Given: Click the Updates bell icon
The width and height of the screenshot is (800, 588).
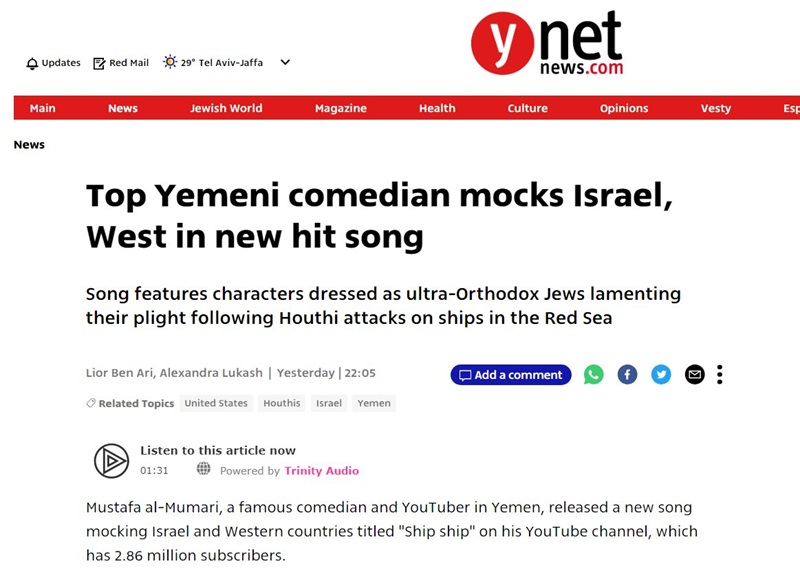Looking at the screenshot, I should click(x=32, y=63).
